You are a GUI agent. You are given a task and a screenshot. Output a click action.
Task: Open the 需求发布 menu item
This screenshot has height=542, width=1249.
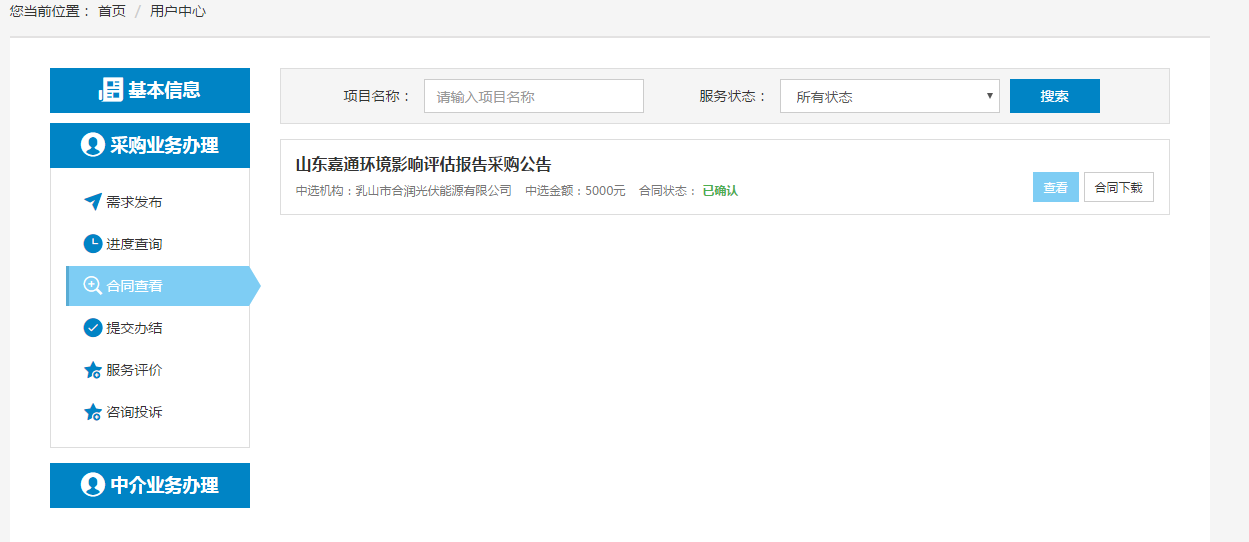coord(134,202)
